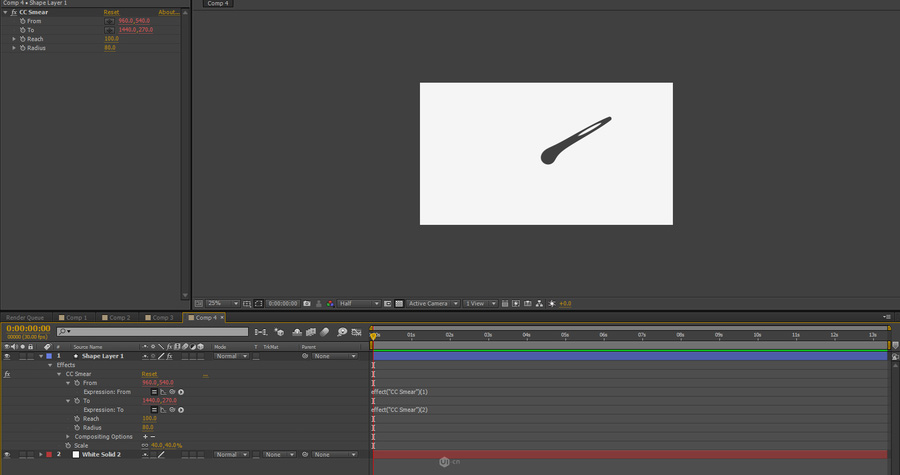Toggle visibility of the White Solid 2 layer

click(x=7, y=454)
